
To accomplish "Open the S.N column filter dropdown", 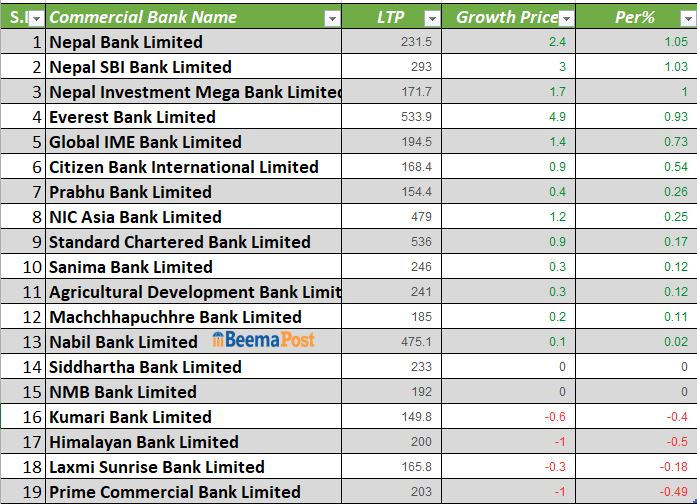I will pyautogui.click(x=36, y=18).
